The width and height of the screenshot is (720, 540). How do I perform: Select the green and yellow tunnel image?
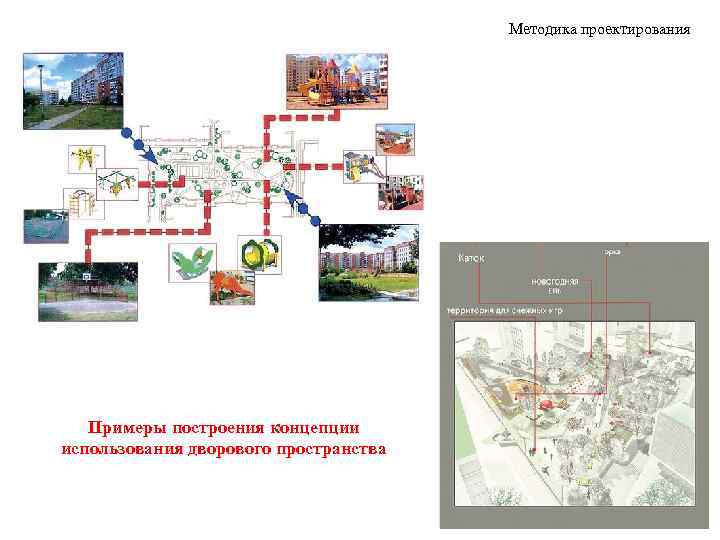coord(260,254)
